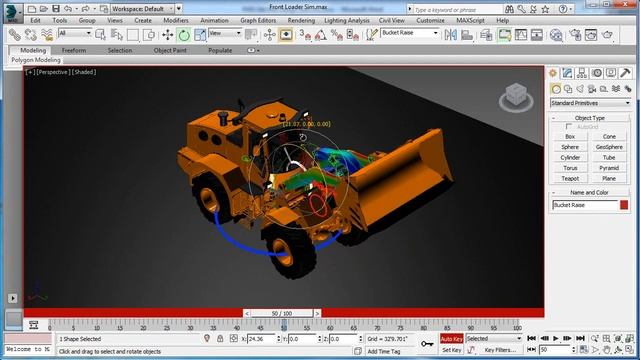Click time slider thumb showing 50 / 100
Image resolution: width=640 pixels, height=360 pixels.
tap(282, 313)
